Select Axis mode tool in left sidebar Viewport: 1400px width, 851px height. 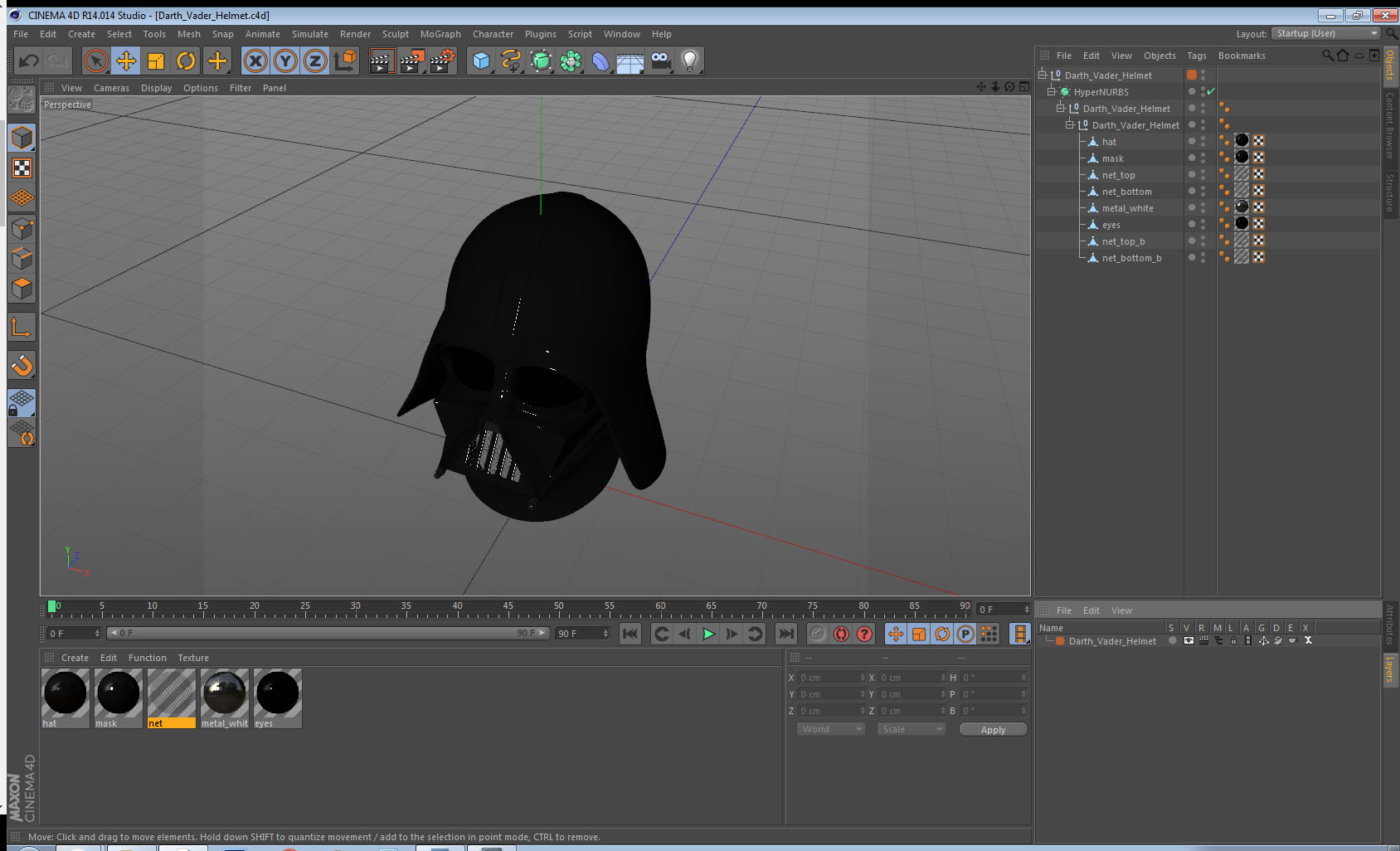[22, 328]
